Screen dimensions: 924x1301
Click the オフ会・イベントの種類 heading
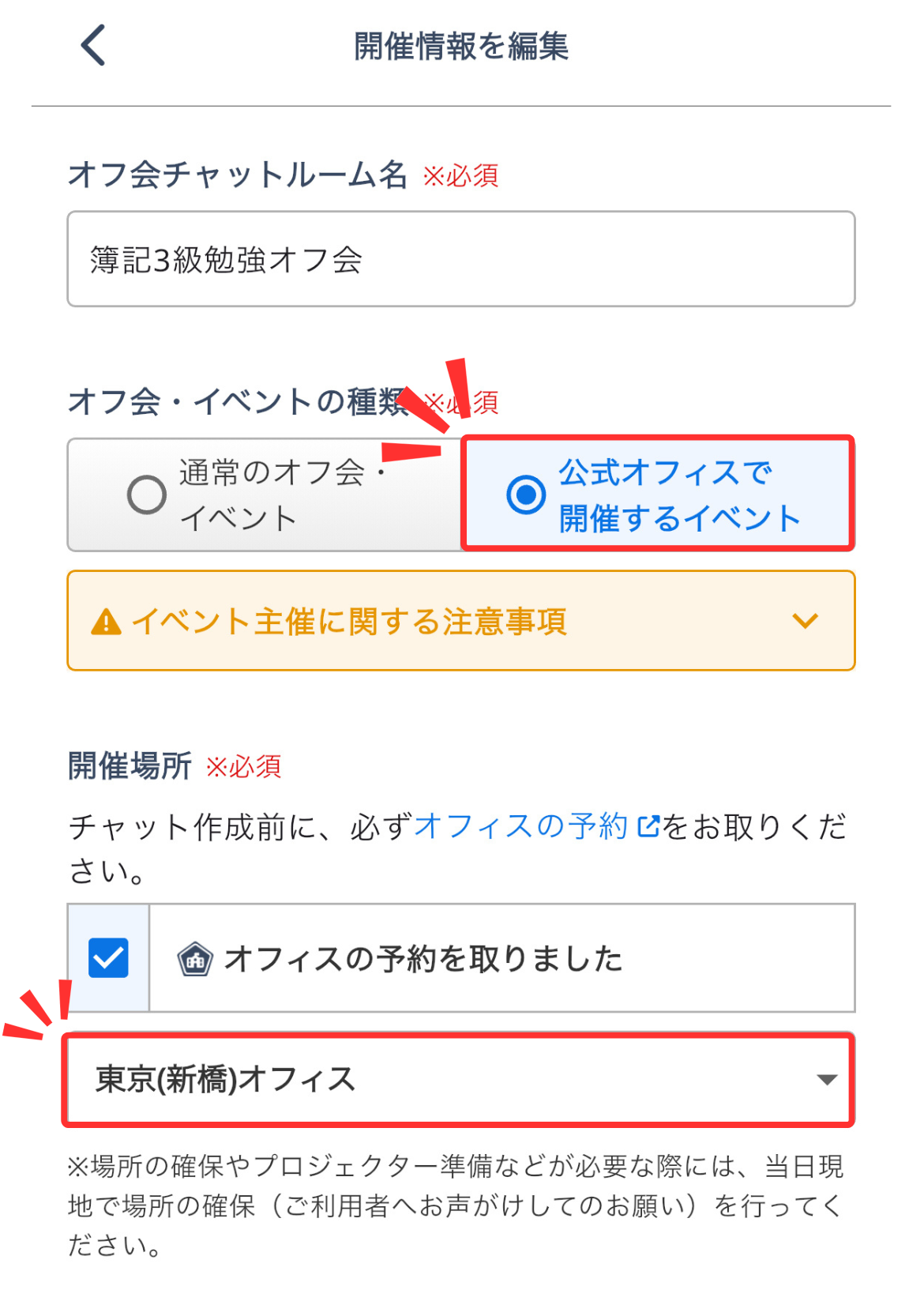237,402
